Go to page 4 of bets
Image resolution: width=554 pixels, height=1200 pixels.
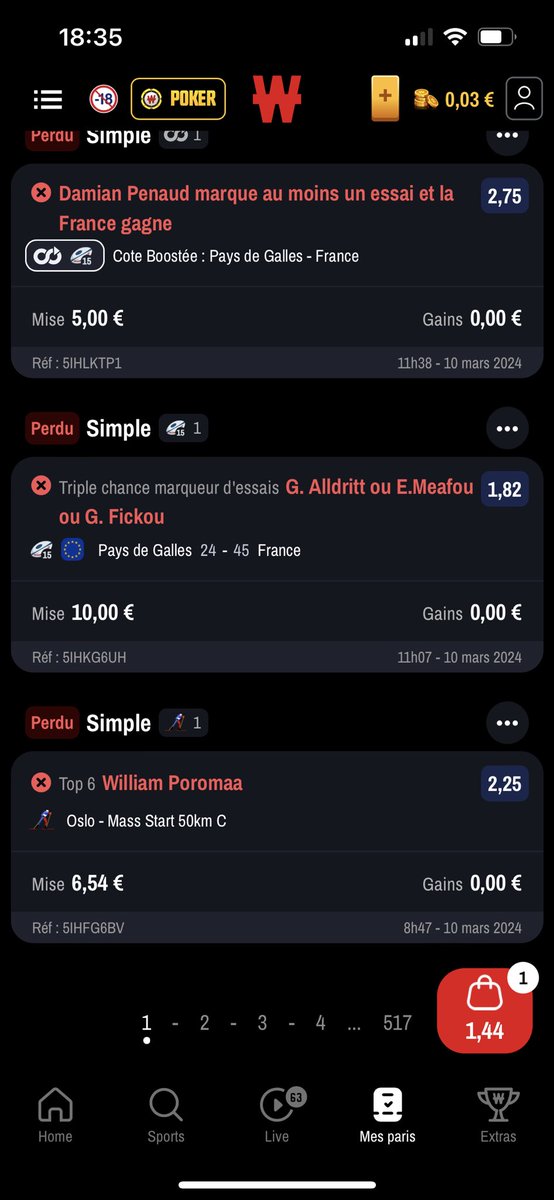click(320, 1022)
